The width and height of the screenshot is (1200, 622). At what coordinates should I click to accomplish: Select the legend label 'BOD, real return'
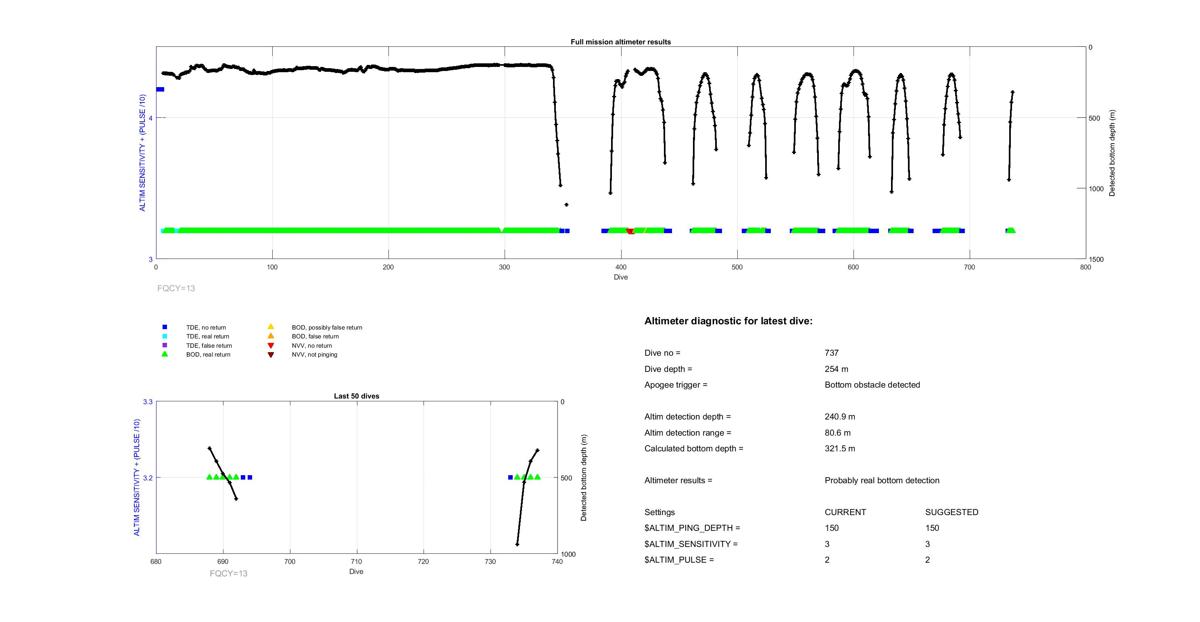point(208,354)
